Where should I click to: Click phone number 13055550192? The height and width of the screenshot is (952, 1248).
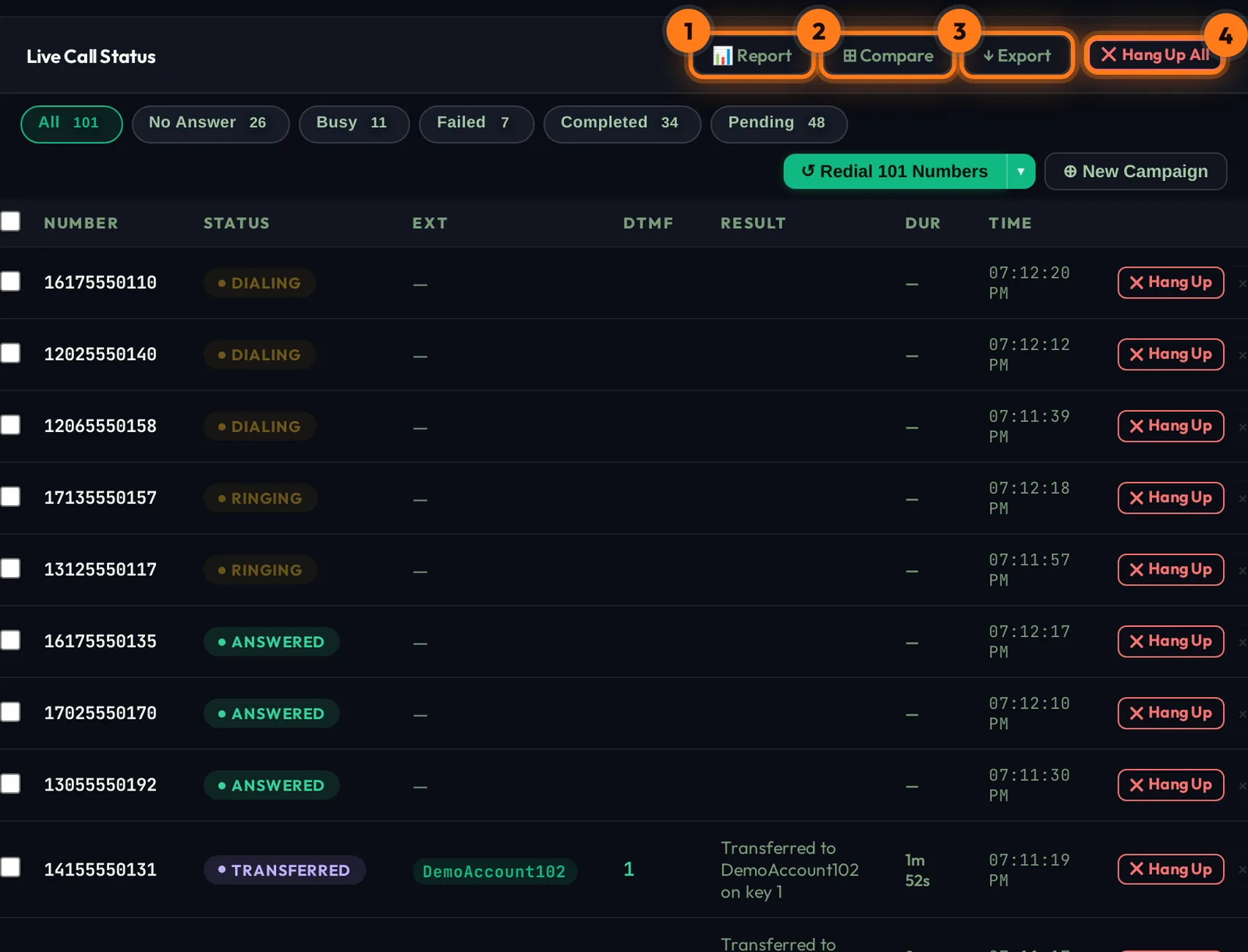click(x=100, y=785)
